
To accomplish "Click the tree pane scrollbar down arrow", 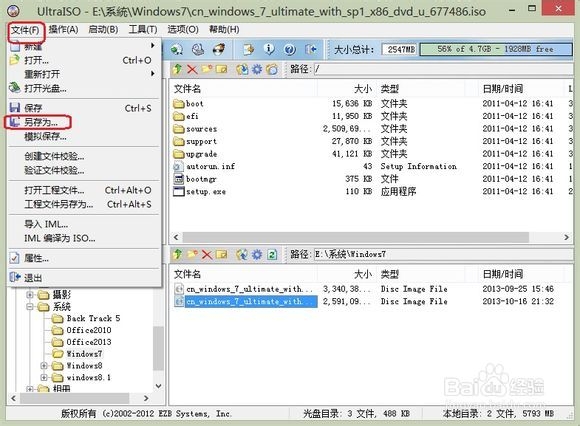I will 158,386.
